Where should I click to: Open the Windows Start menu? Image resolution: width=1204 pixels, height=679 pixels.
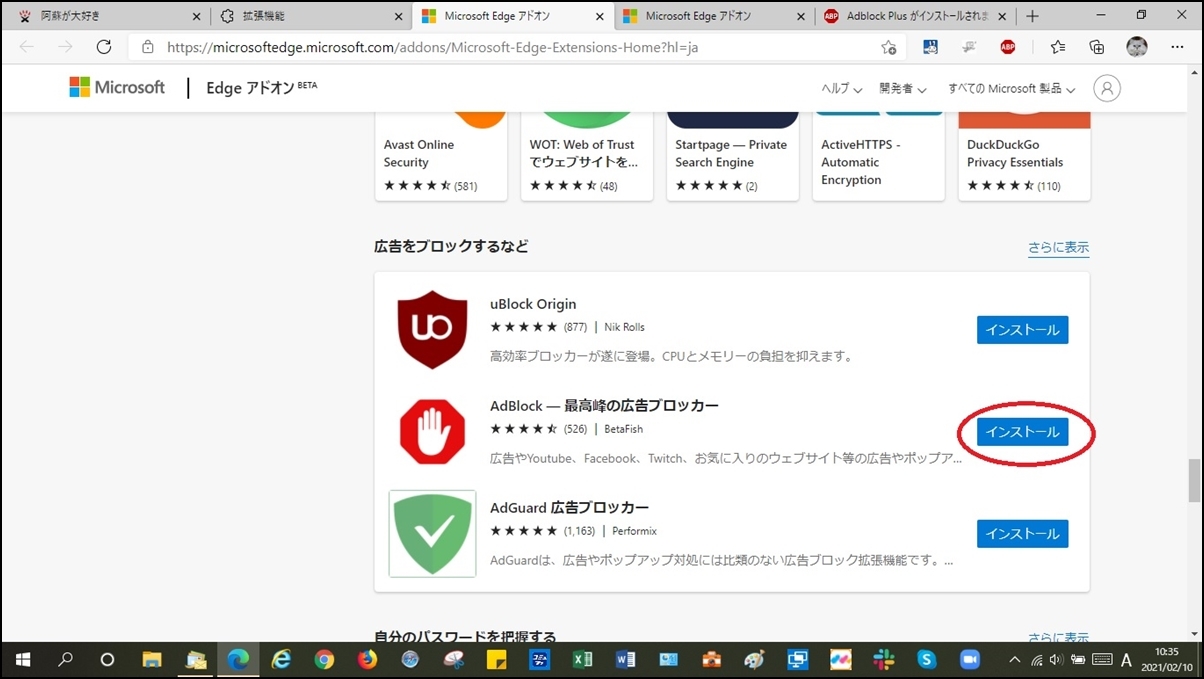click(x=23, y=660)
